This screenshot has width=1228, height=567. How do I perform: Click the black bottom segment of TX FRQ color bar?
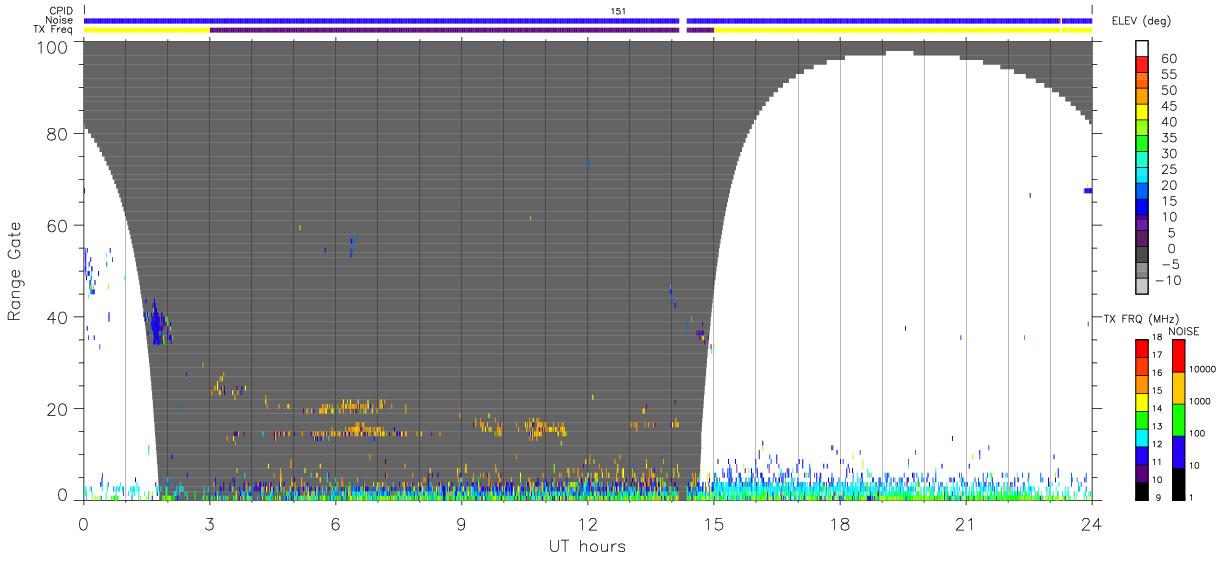point(1141,490)
